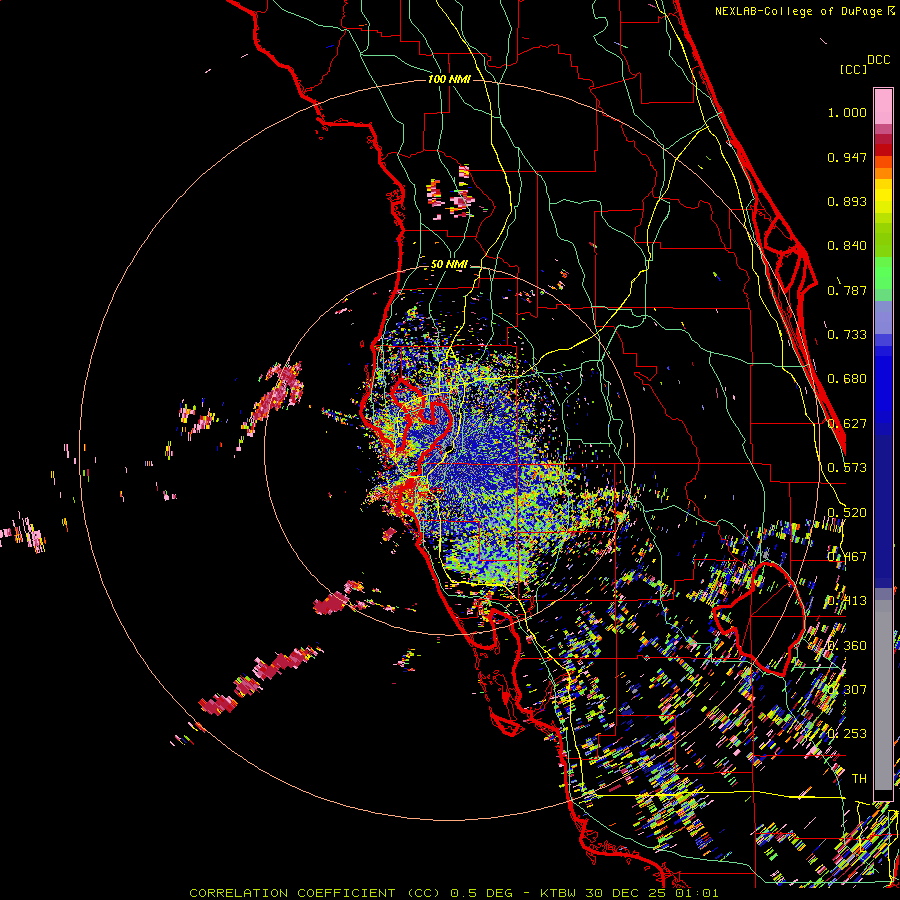This screenshot has height=900, width=900.
Task: Pick the red segment of the color bar
Action: [x=883, y=150]
